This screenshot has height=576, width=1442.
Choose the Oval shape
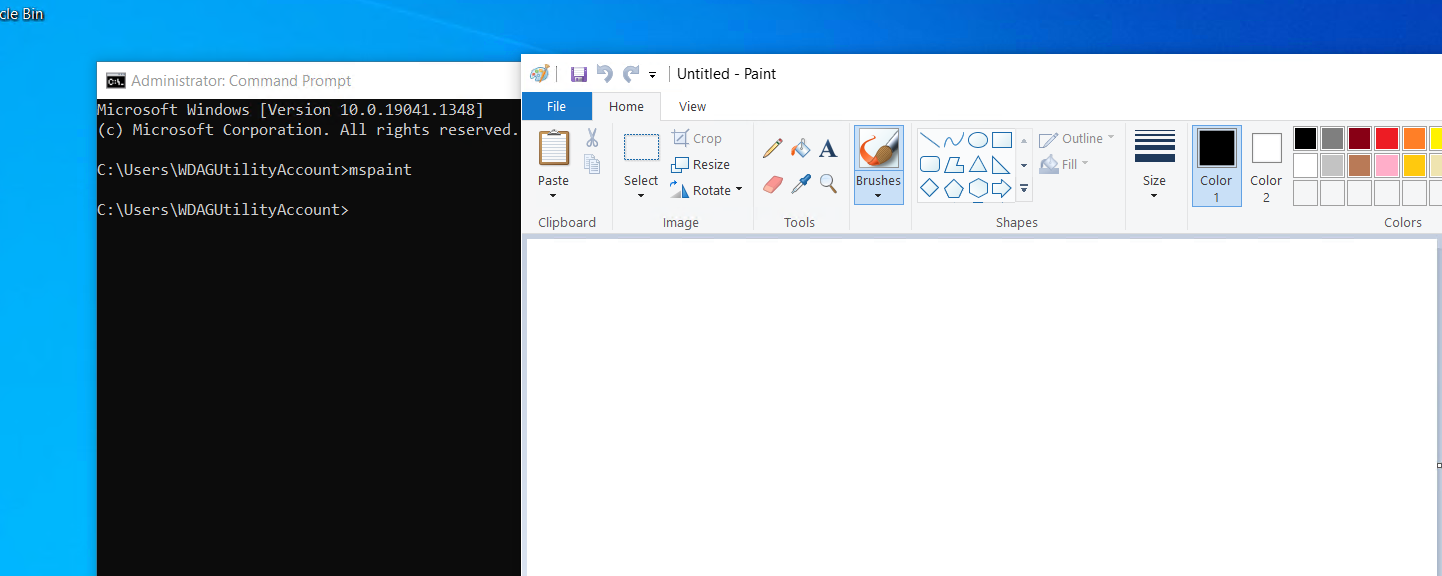(978, 140)
